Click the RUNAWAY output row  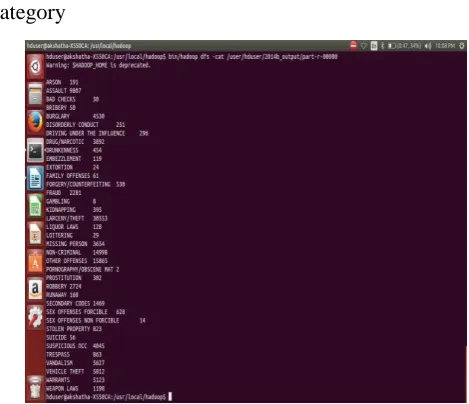point(62,294)
